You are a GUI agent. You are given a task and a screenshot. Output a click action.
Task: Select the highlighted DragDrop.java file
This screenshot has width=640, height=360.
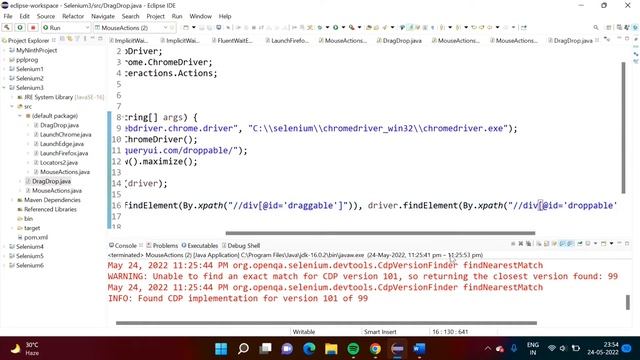pyautogui.click(x=51, y=181)
